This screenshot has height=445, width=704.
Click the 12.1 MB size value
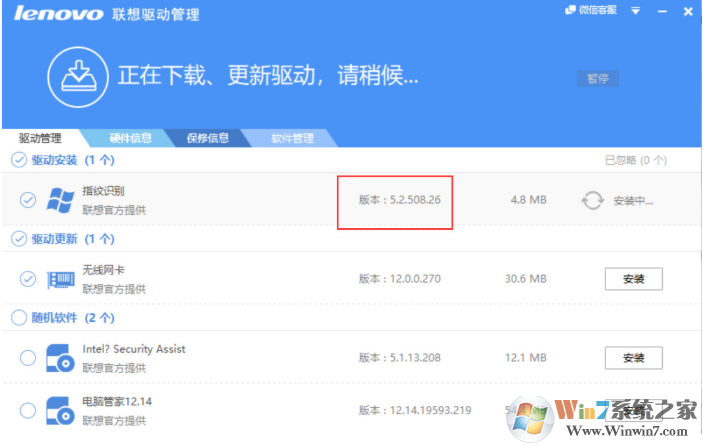click(526, 358)
